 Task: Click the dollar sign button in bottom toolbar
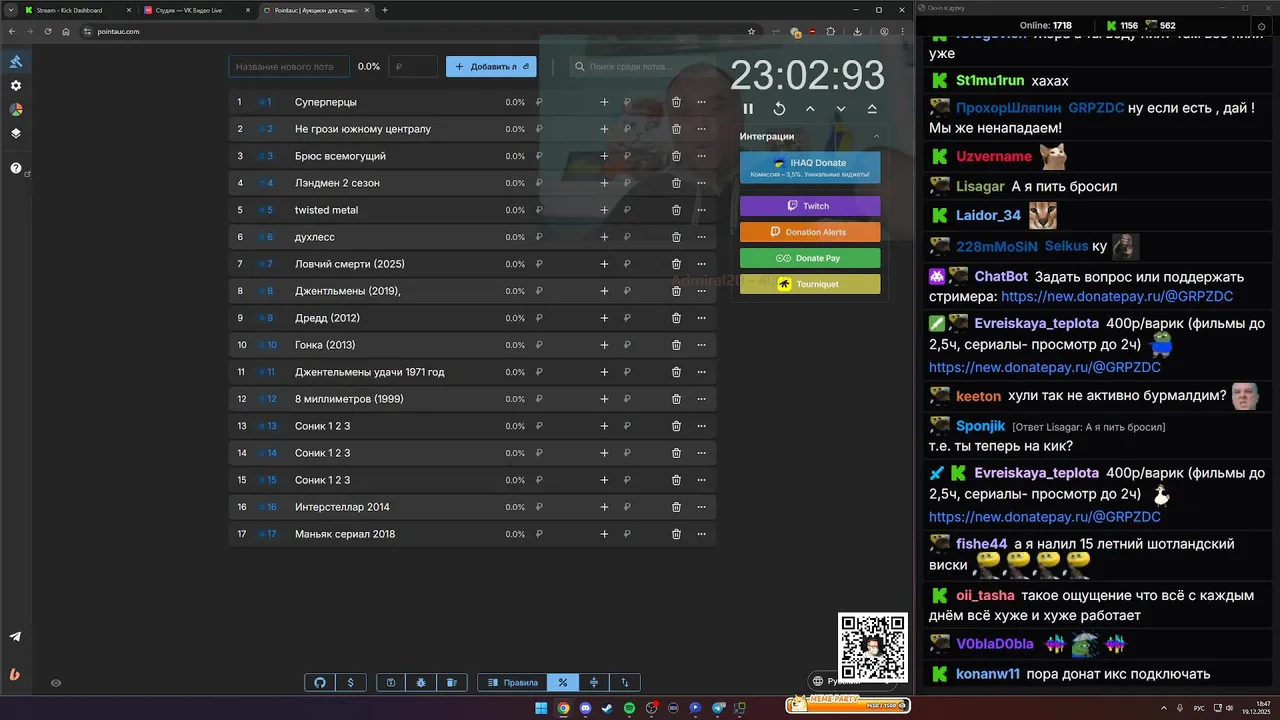[x=350, y=683]
